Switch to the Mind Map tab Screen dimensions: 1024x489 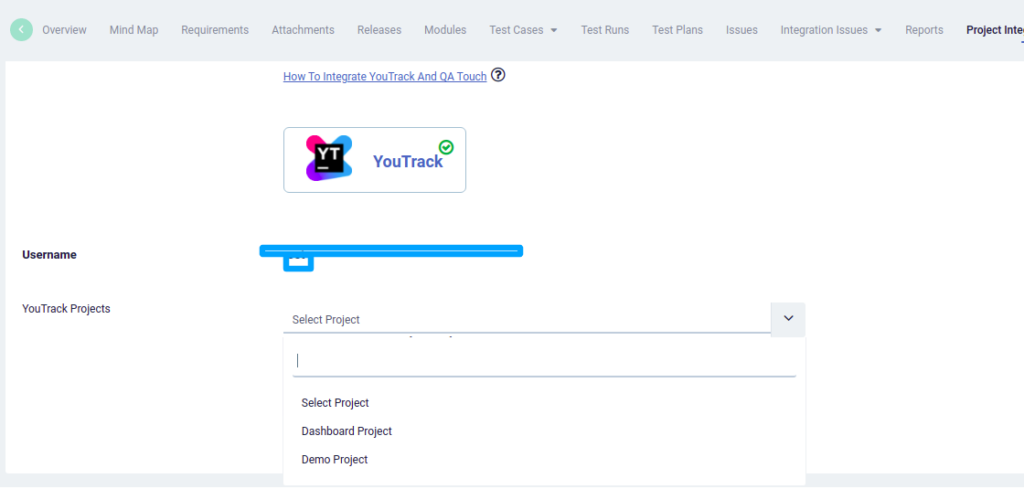pos(134,30)
